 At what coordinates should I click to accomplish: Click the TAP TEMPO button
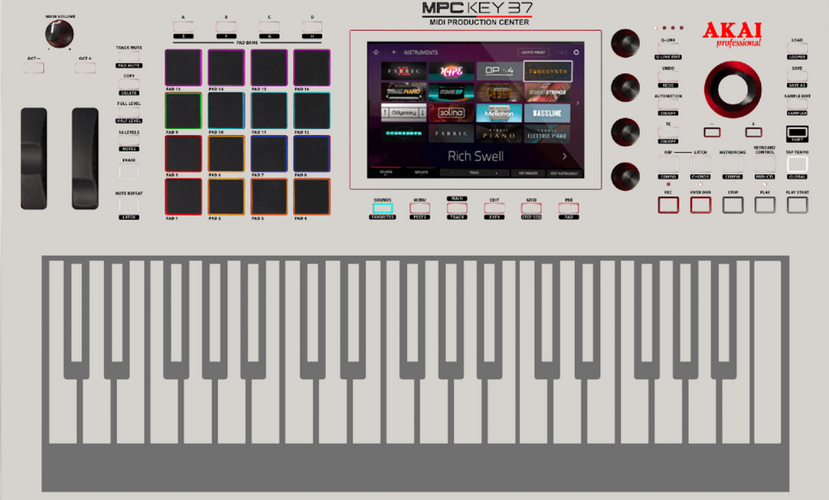(797, 164)
